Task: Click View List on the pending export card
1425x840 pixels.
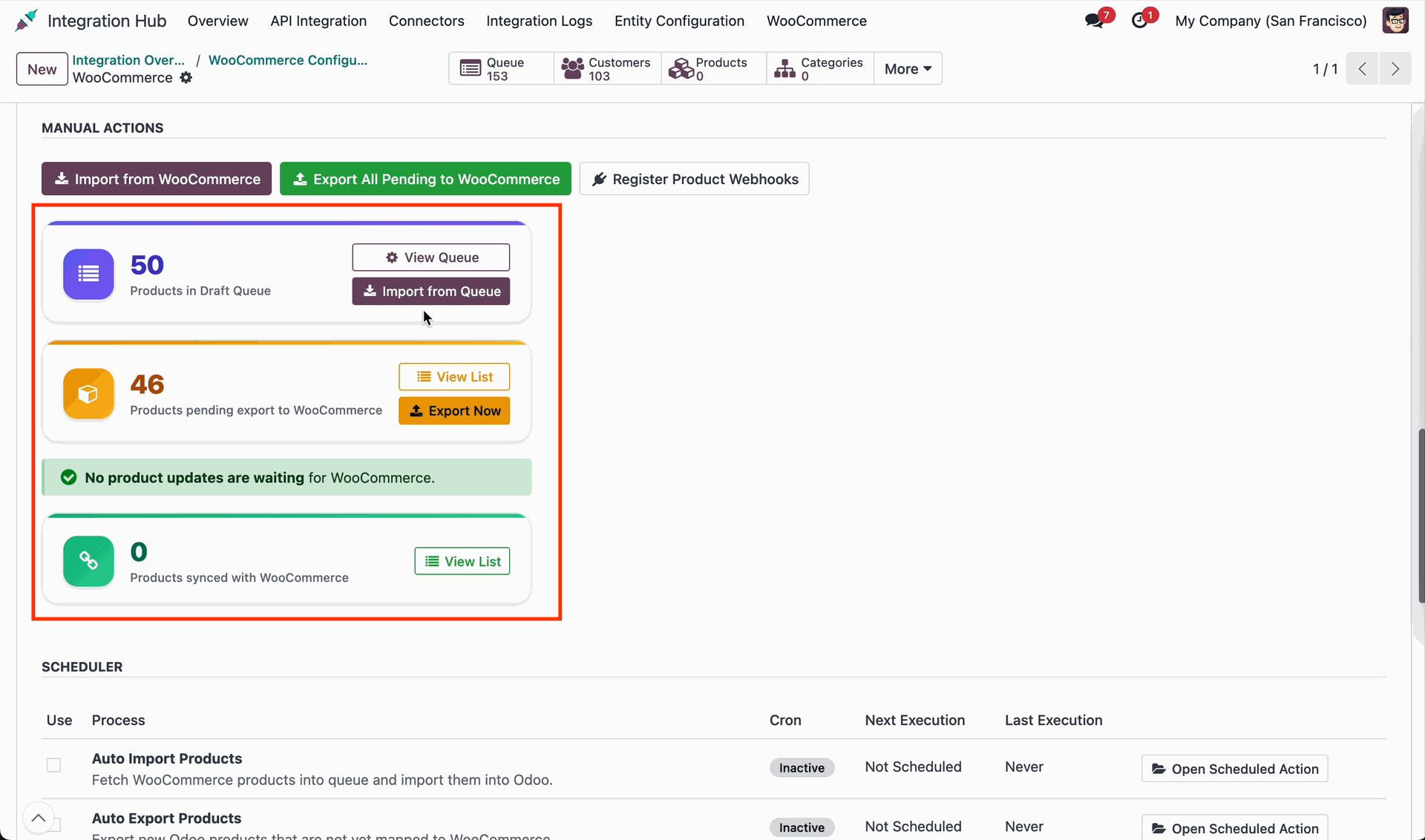Action: point(454,377)
